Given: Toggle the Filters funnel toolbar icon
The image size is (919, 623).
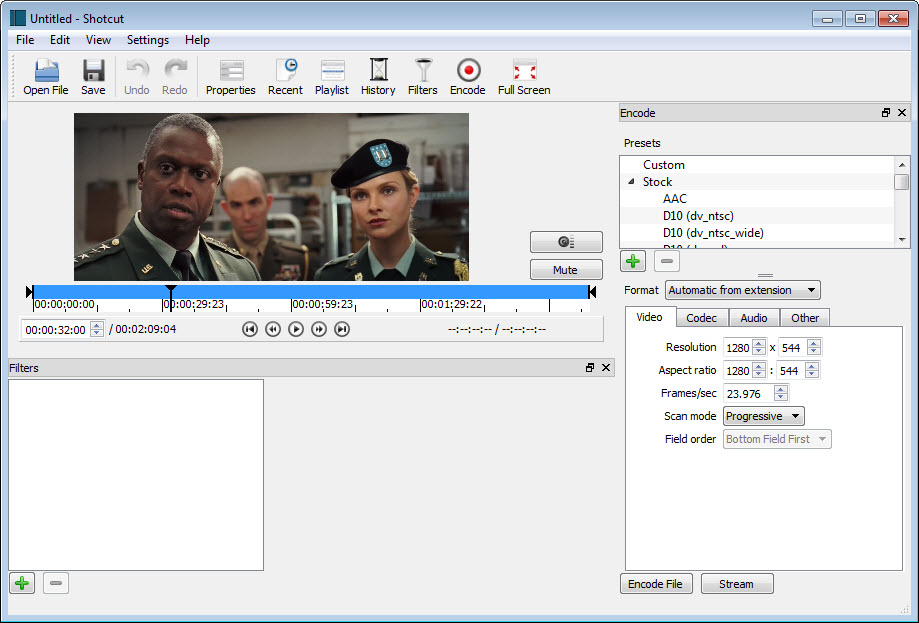Looking at the screenshot, I should (423, 77).
